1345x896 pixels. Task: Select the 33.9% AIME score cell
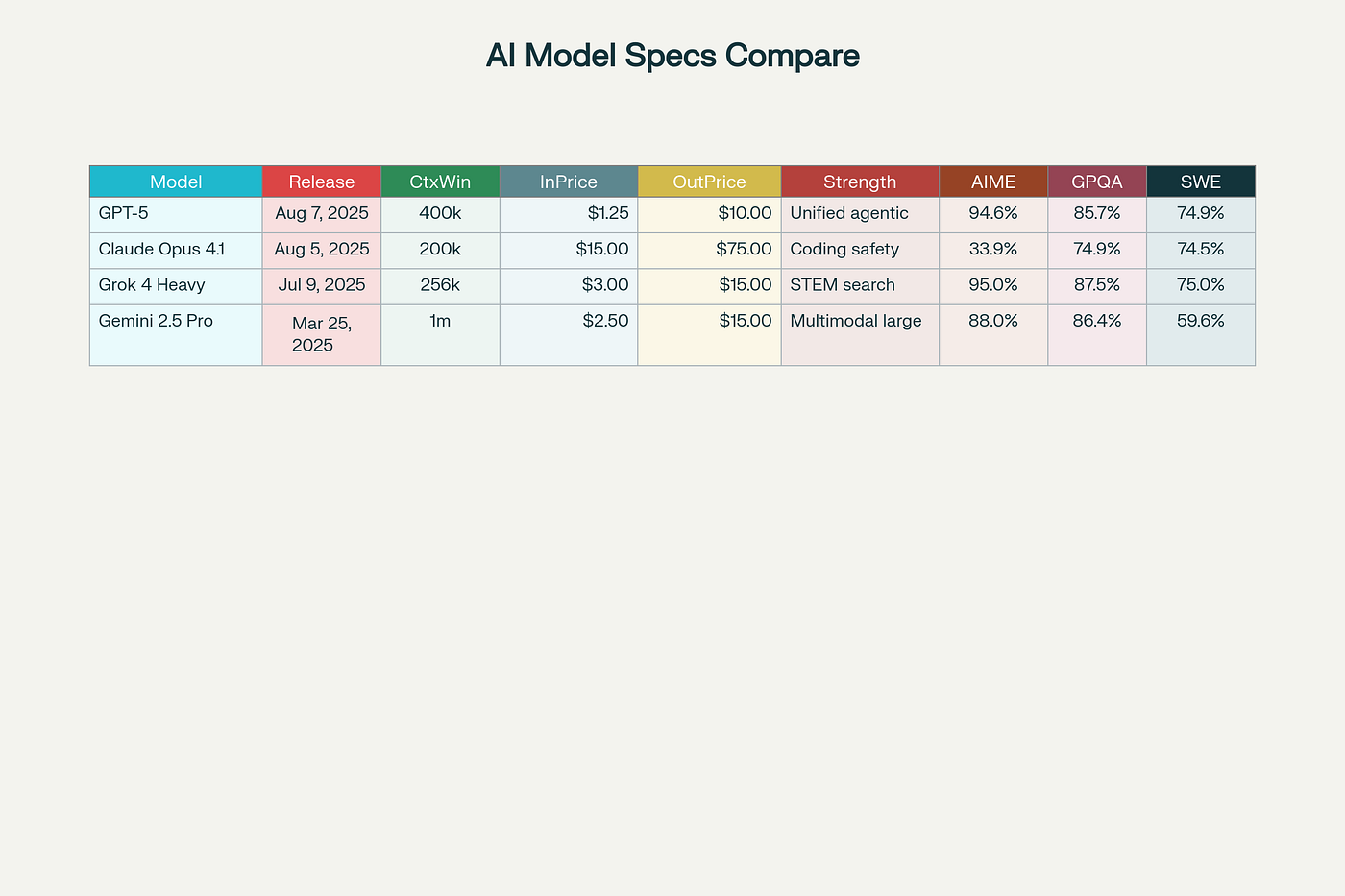tap(993, 249)
